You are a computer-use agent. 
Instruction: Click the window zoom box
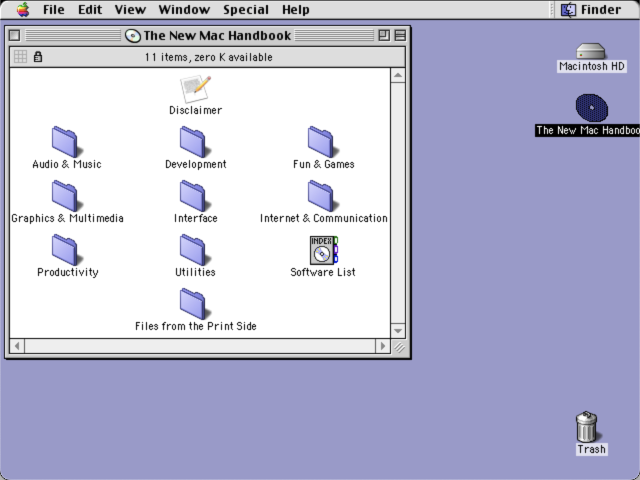pyautogui.click(x=384, y=36)
